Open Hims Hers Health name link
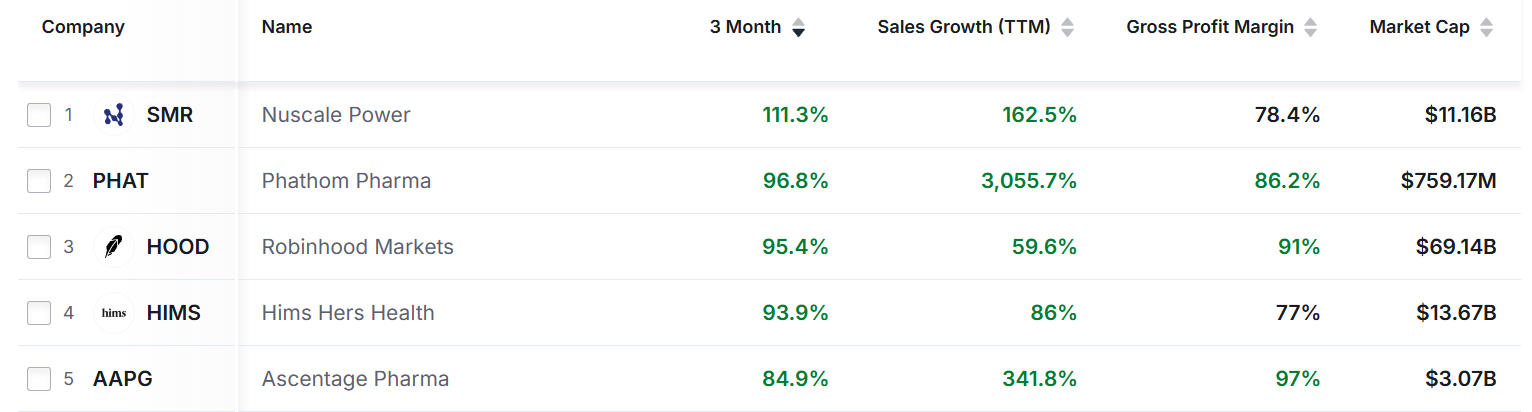 [348, 313]
